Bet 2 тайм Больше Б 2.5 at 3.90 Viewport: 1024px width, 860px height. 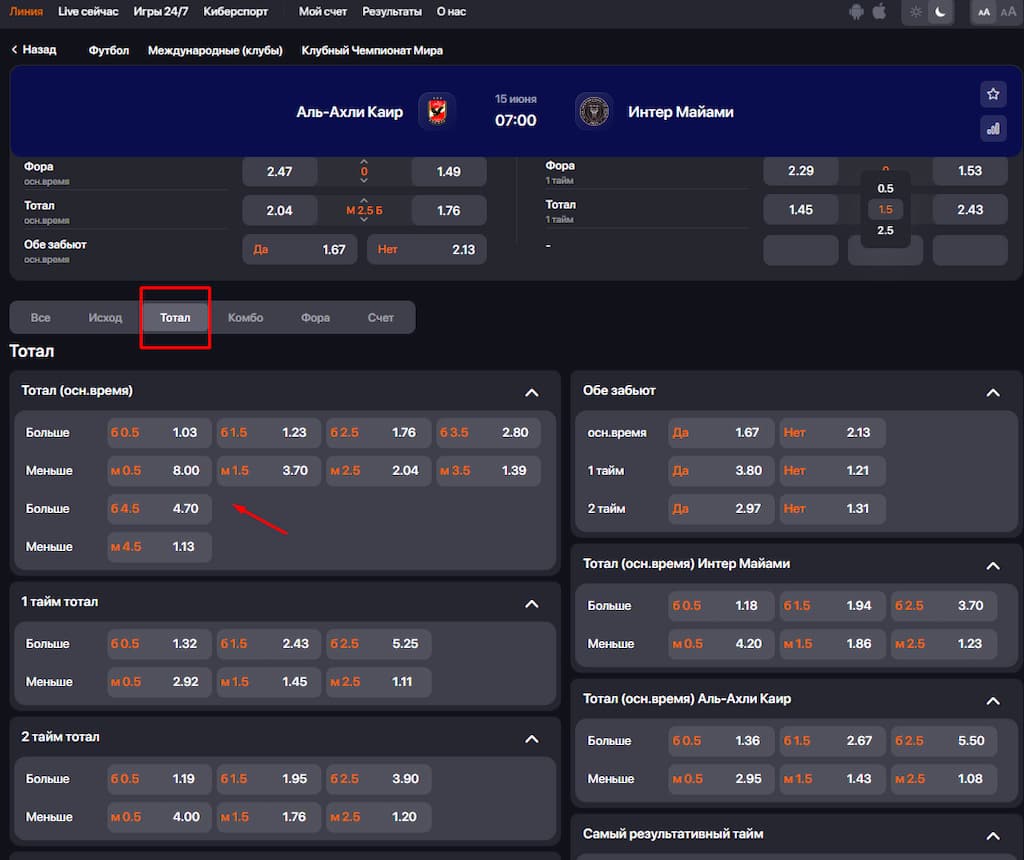coord(378,778)
